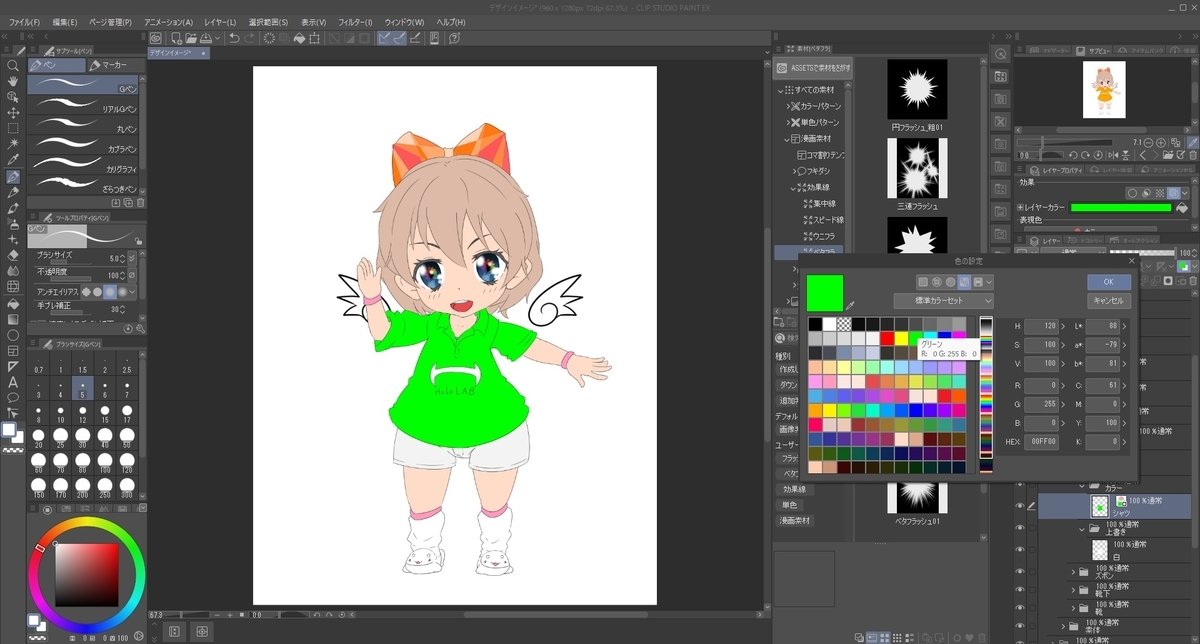Select the スピード線 material category

pyautogui.click(x=825, y=219)
